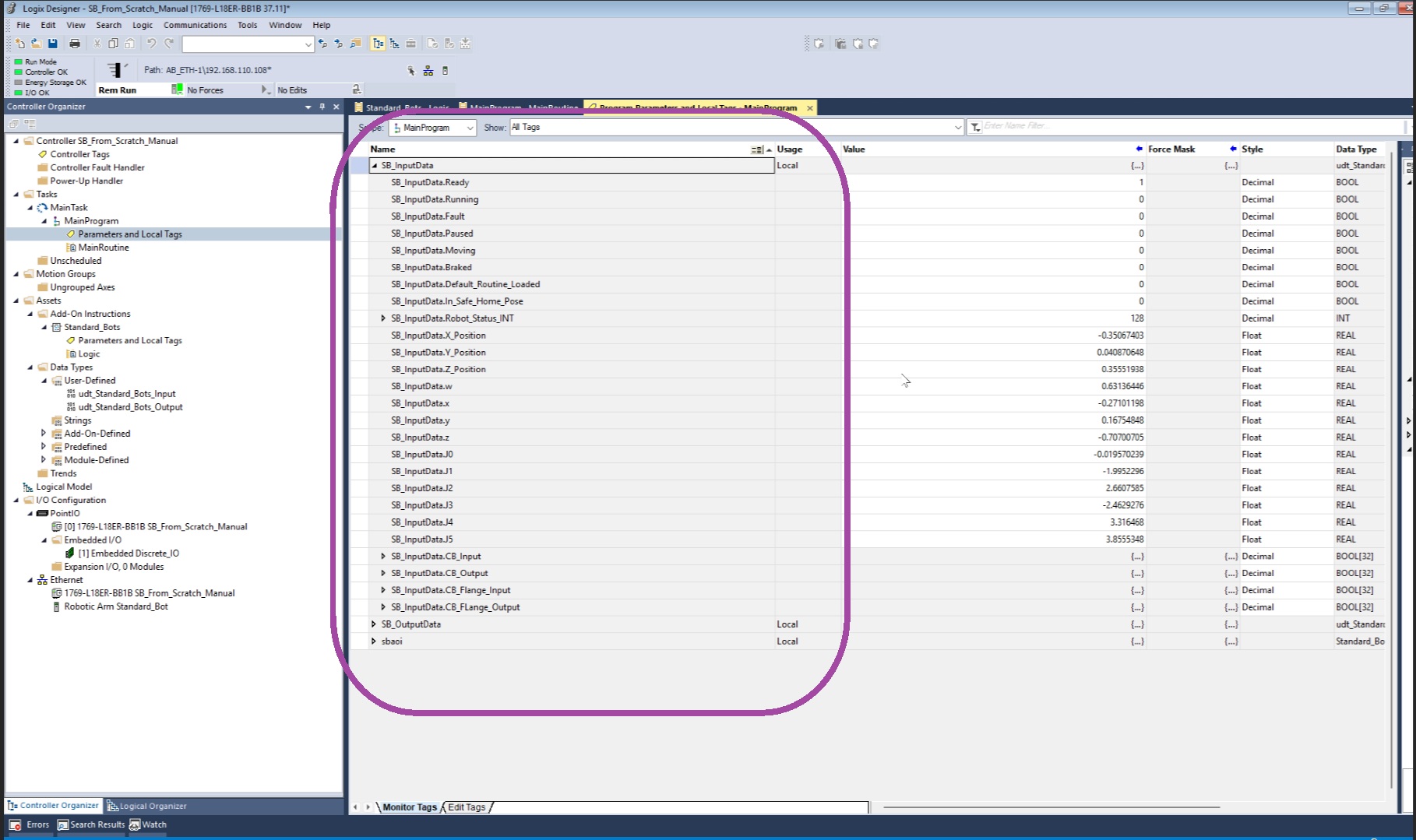Expand SB_InputData.CB_Input array
This screenshot has height=840, width=1416.
[x=383, y=557]
